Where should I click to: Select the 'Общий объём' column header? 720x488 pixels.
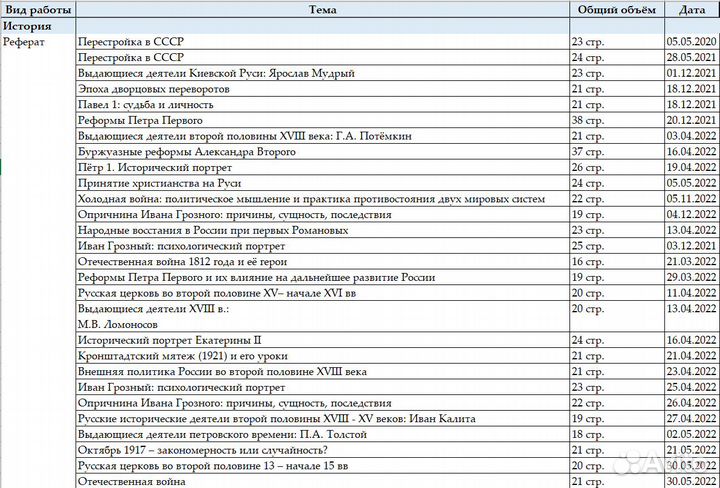(617, 10)
